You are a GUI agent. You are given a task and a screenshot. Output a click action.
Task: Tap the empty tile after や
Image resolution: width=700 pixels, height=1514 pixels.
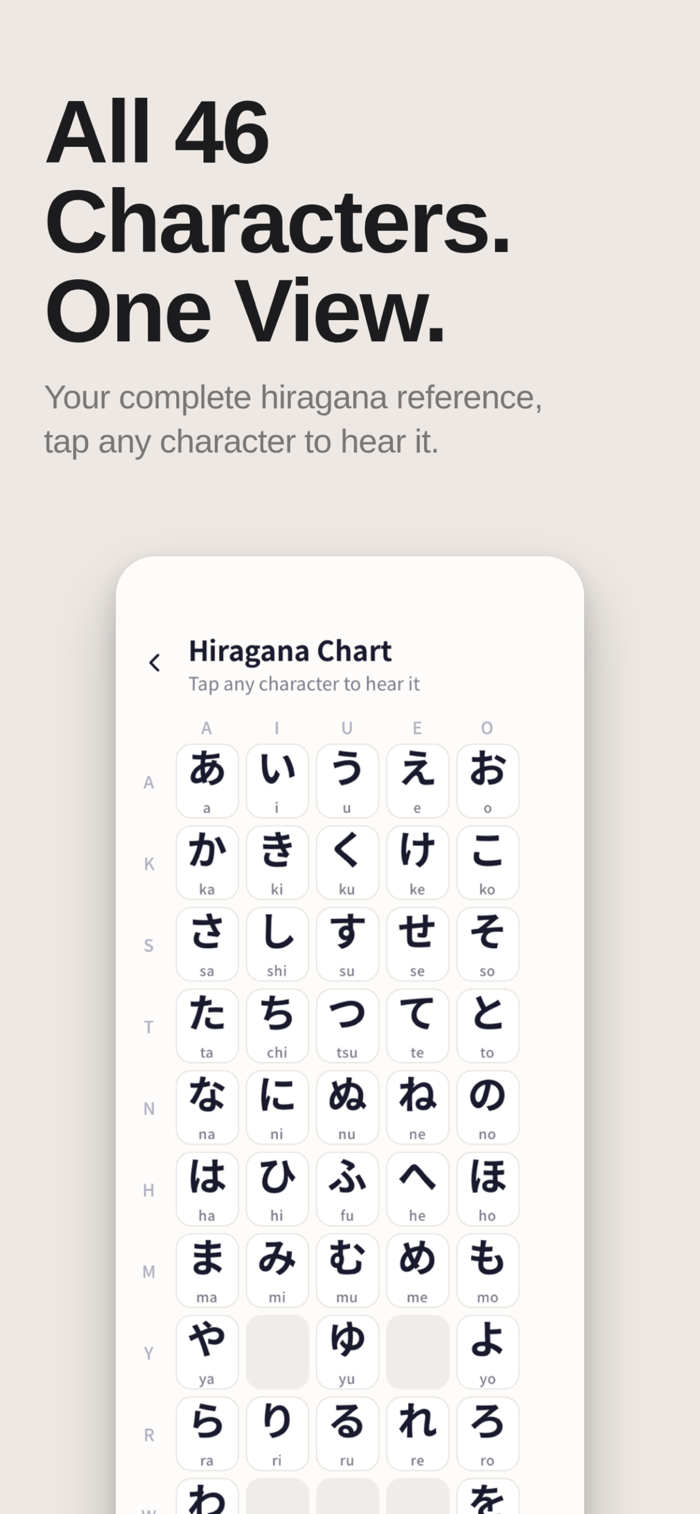click(x=277, y=1352)
